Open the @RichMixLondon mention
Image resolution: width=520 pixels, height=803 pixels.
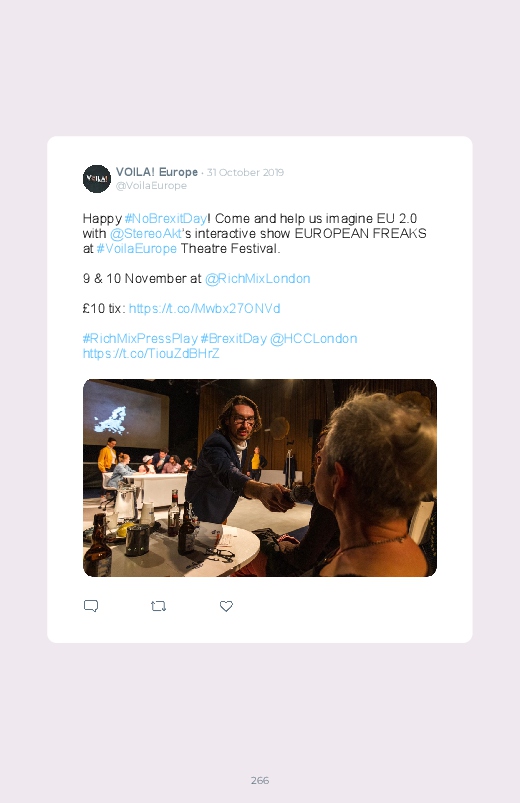(258, 279)
